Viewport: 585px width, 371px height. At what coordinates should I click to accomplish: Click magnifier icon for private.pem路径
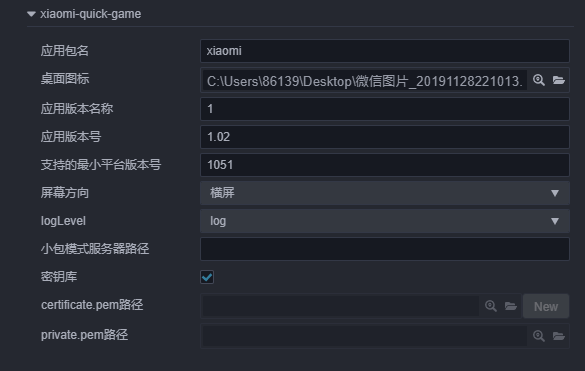pos(539,336)
